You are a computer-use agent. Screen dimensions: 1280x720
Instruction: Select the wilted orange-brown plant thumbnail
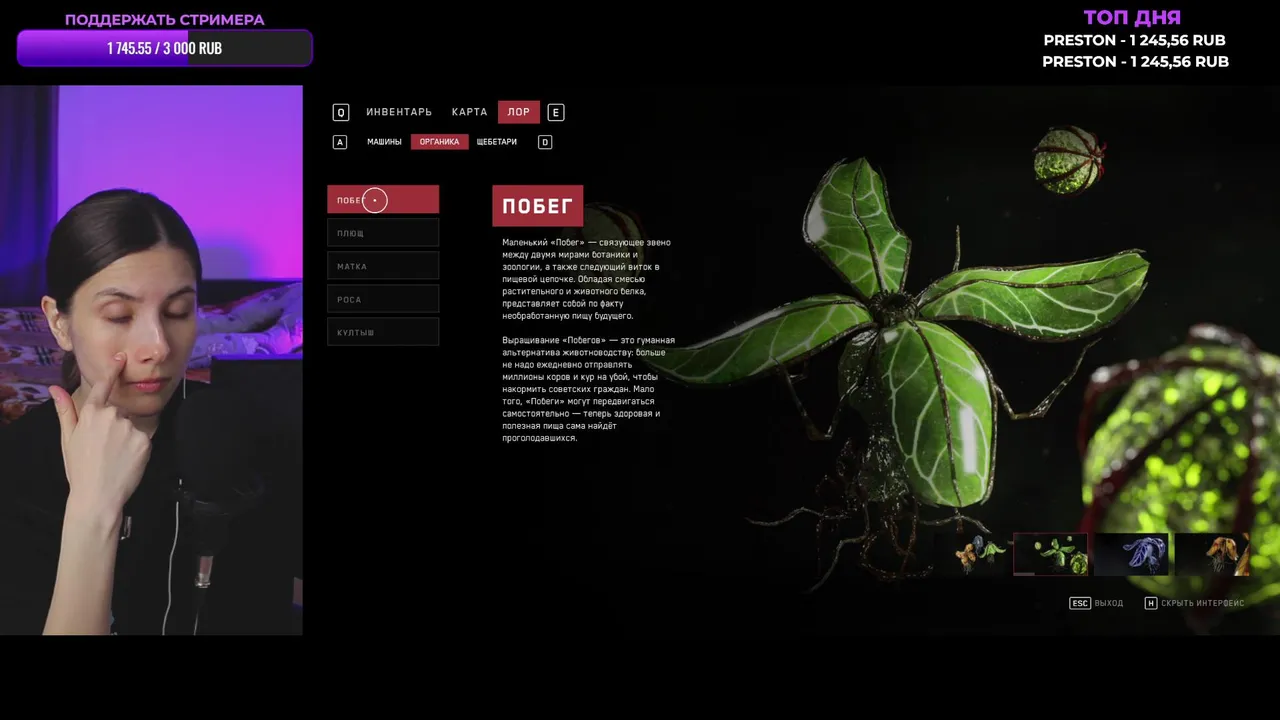point(1212,554)
